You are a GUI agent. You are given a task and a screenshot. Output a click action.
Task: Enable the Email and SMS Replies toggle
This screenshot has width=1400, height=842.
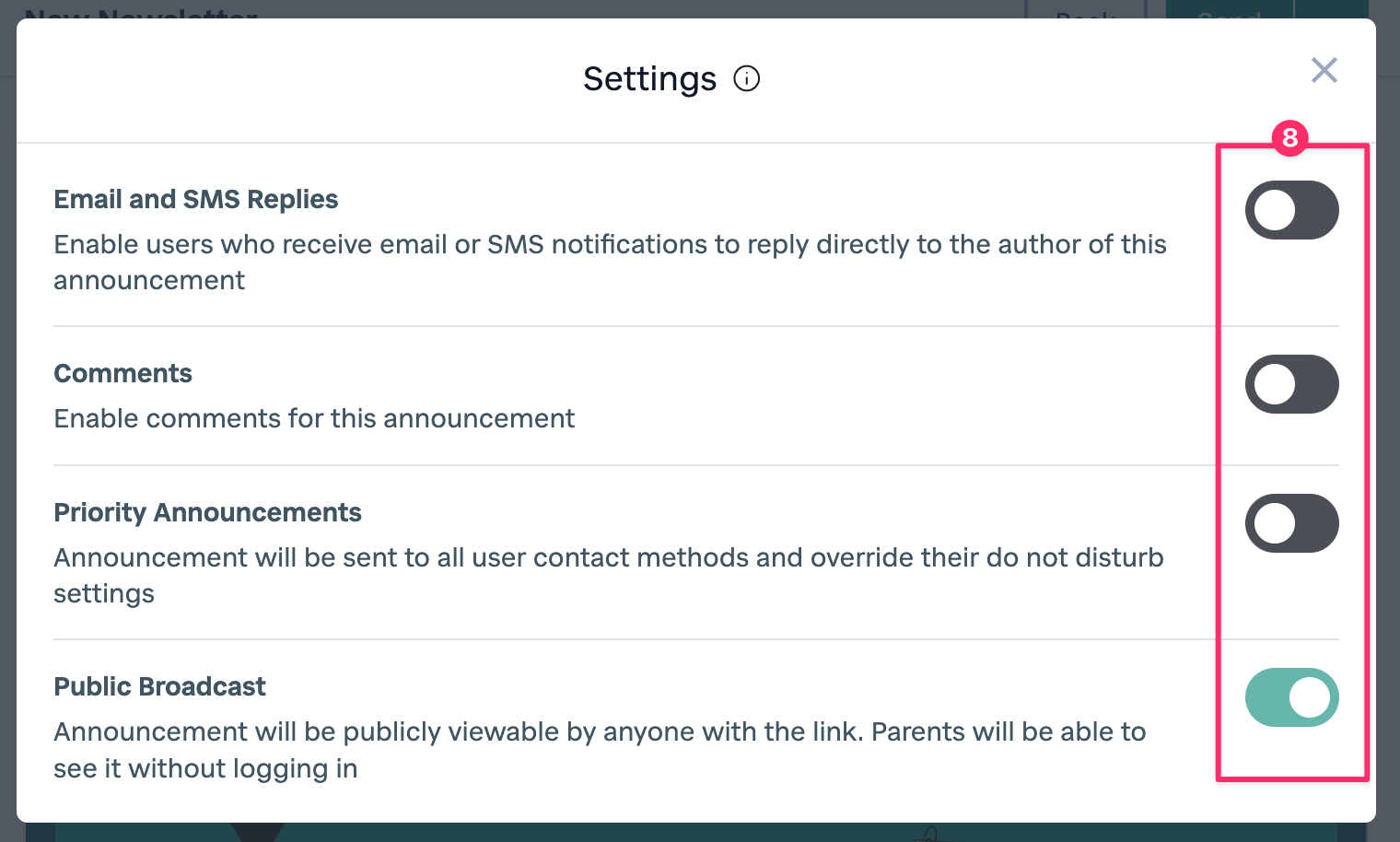1291,210
